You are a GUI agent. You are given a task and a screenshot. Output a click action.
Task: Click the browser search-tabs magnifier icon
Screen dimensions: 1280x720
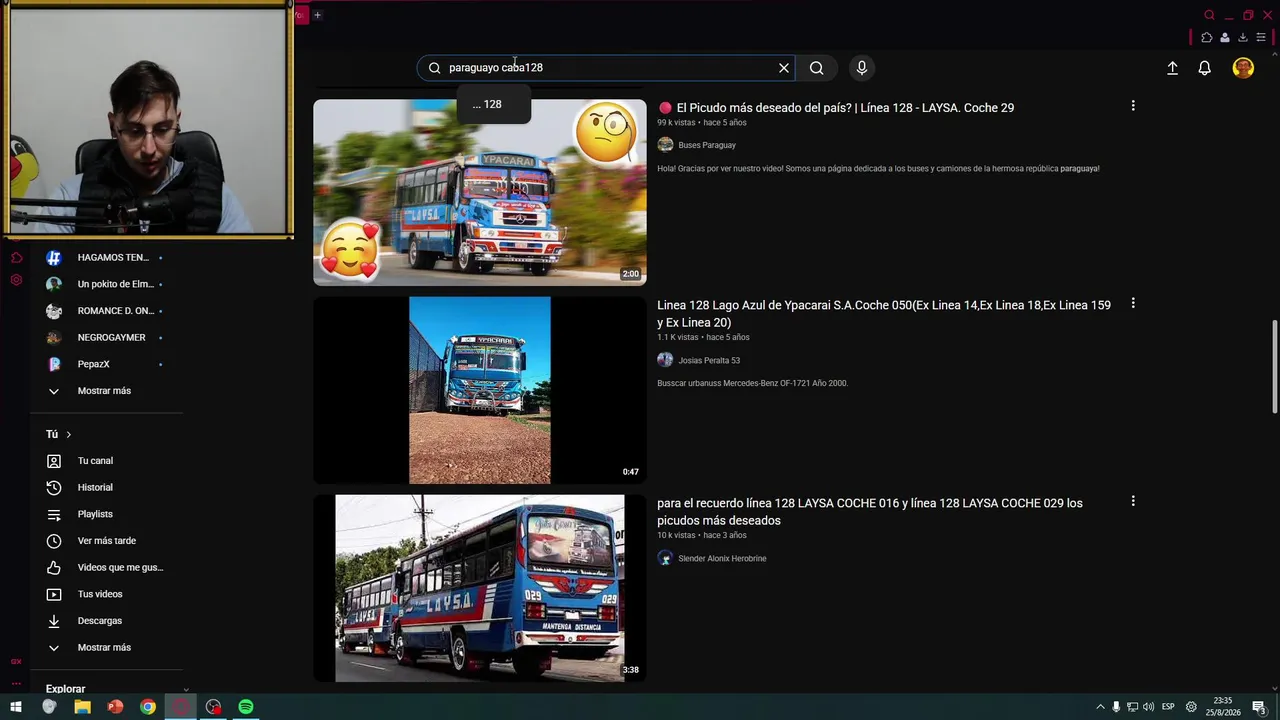pos(1209,15)
